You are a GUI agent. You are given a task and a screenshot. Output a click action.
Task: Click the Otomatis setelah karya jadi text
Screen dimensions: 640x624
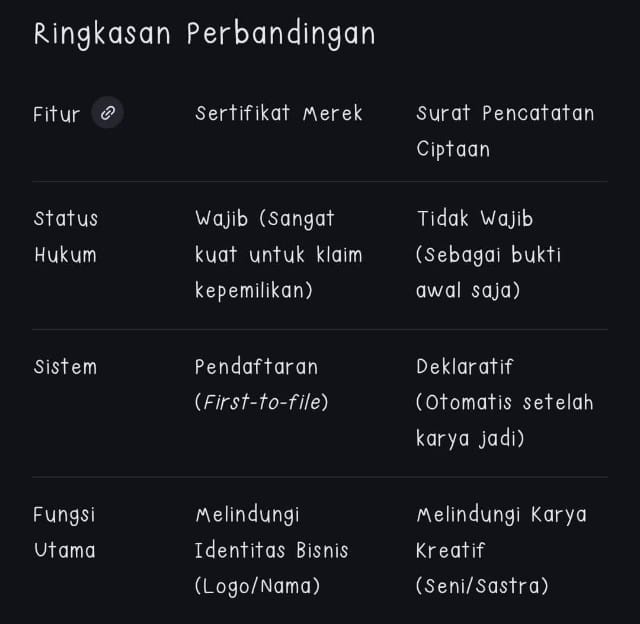[504, 420]
